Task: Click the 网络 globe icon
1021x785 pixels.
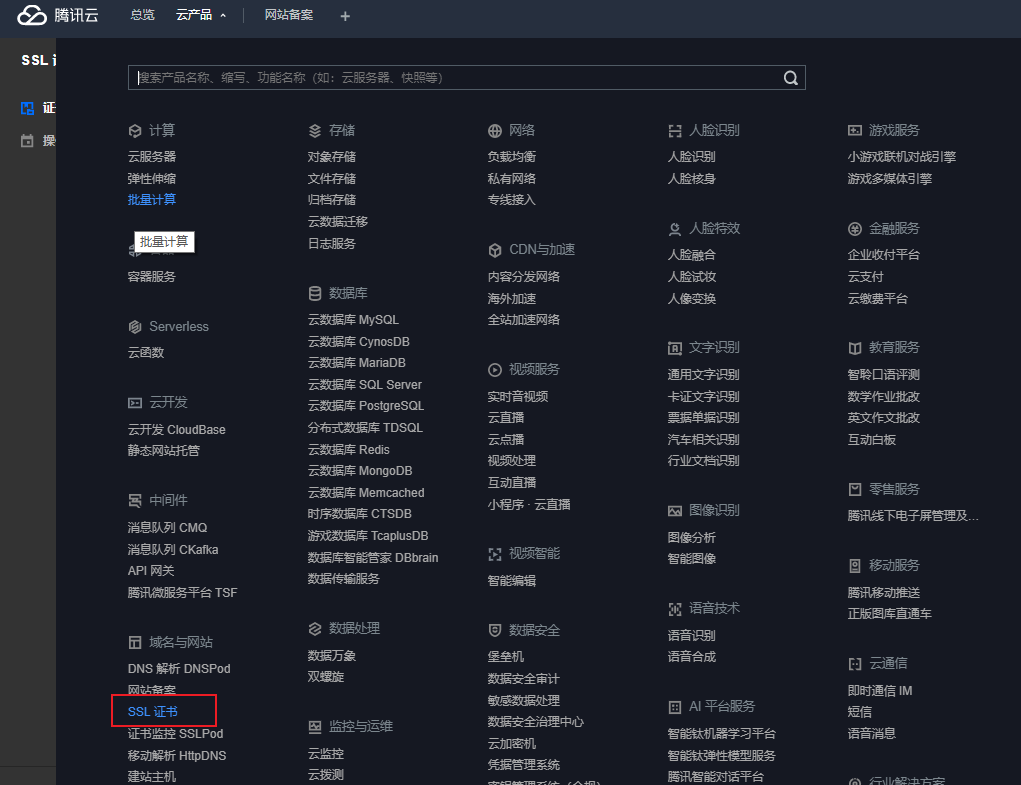Action: [495, 131]
